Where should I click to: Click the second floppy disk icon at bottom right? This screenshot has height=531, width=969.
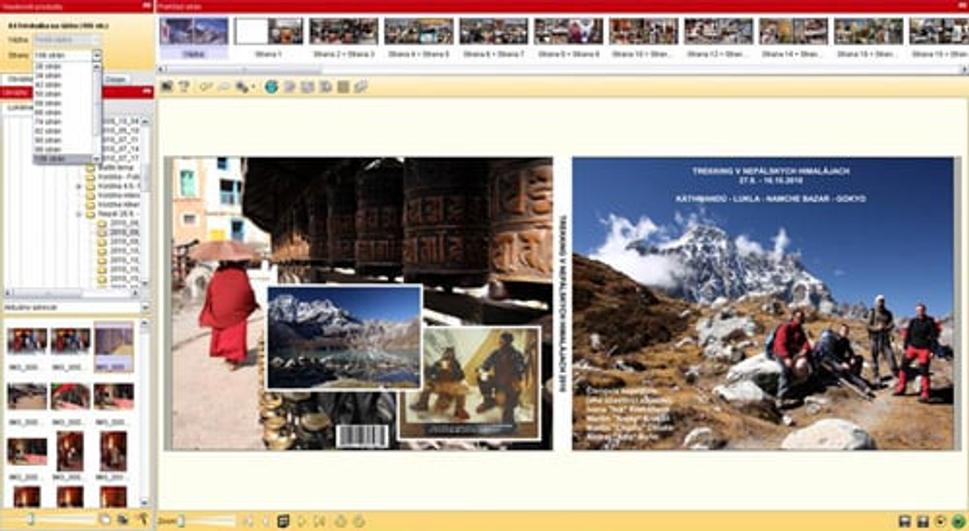[x=923, y=521]
